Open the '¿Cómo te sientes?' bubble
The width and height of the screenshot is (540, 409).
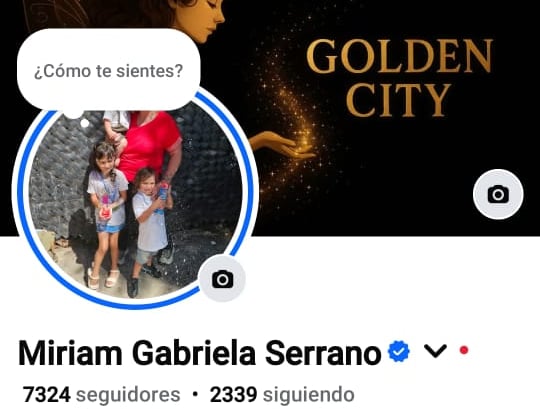(108, 70)
